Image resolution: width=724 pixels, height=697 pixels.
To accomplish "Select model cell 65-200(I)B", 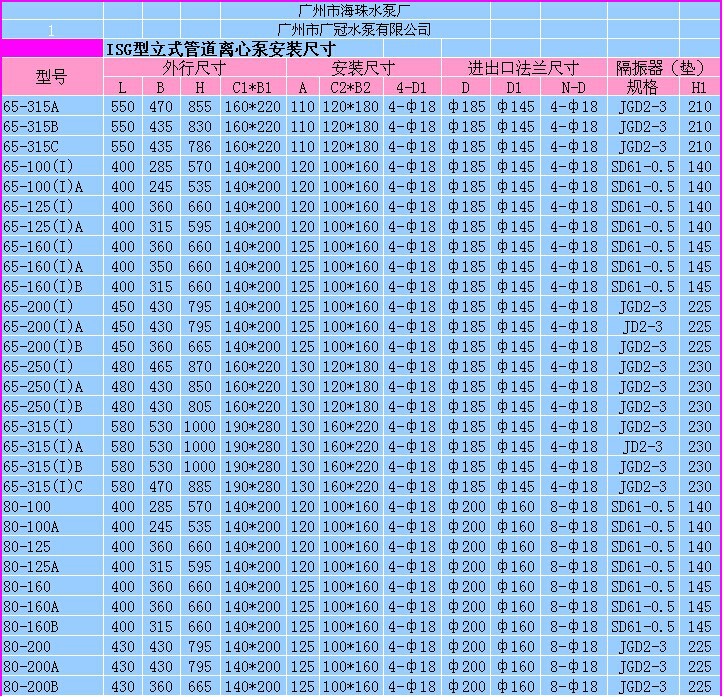I will pyautogui.click(x=52, y=347).
